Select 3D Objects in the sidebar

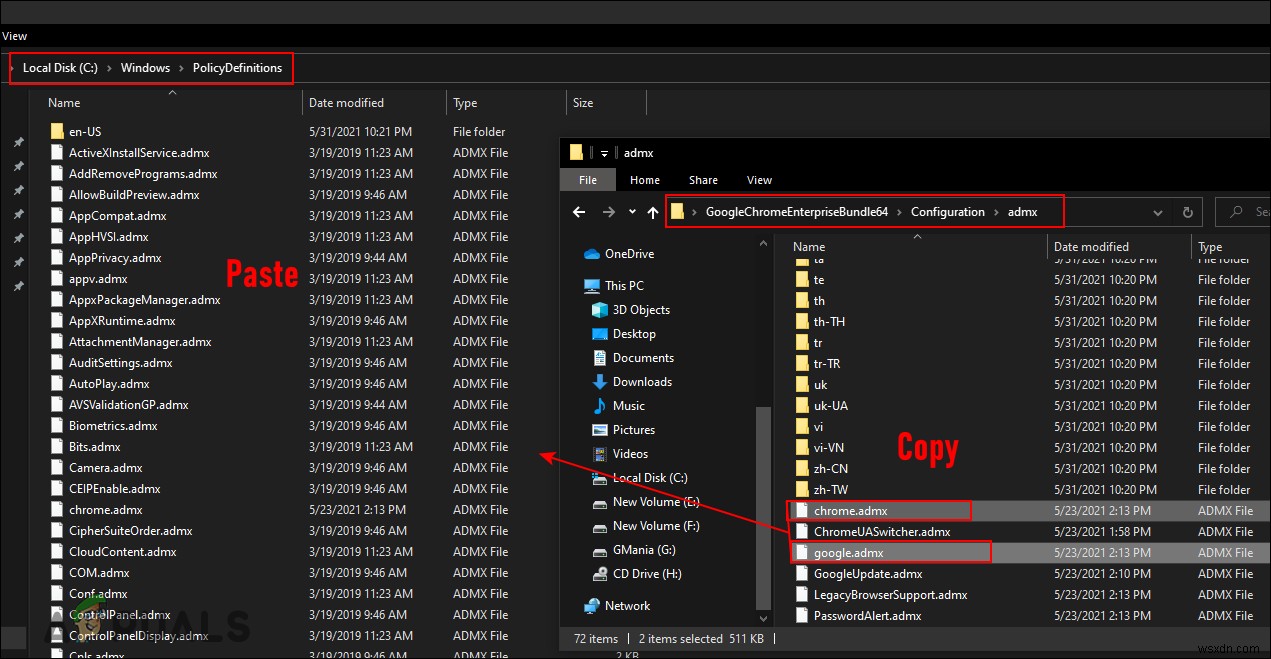641,310
